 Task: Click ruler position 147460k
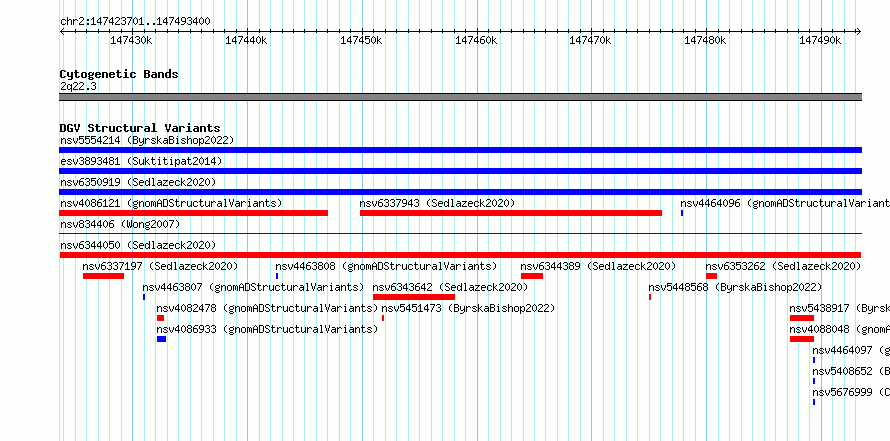point(476,40)
